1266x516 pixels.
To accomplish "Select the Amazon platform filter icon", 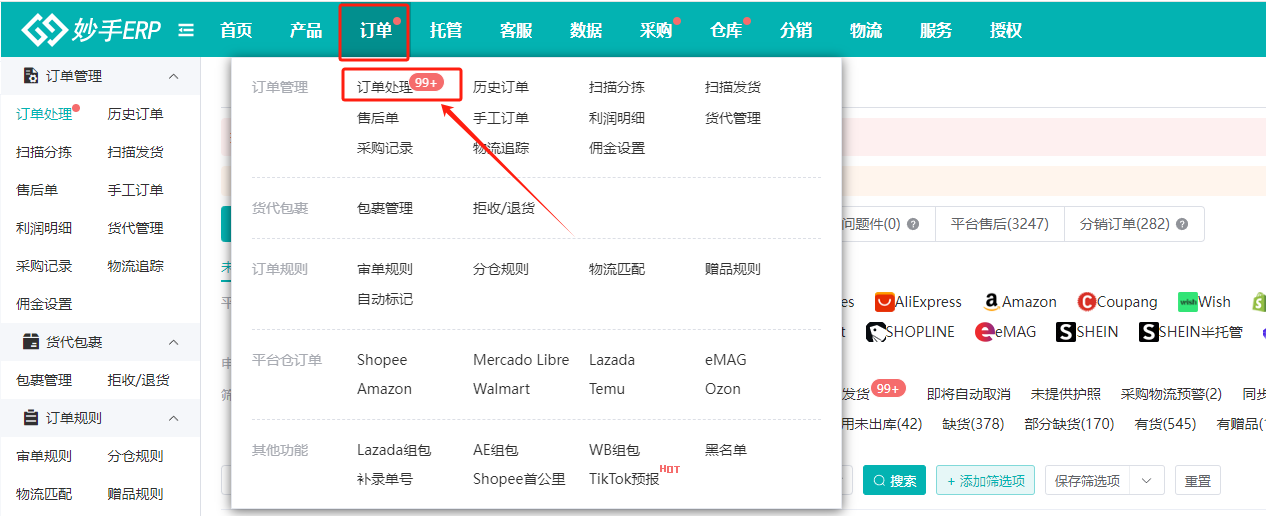I will click(x=992, y=302).
